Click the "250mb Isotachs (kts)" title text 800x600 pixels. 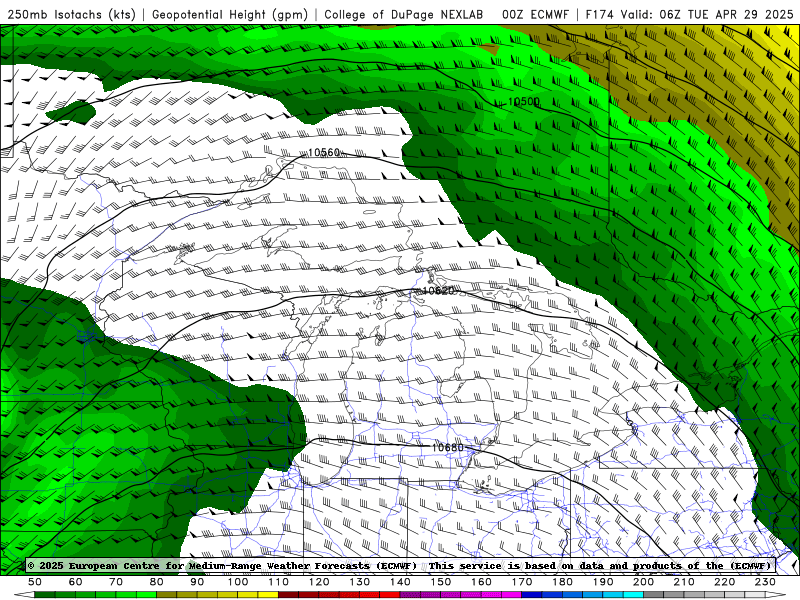click(x=72, y=15)
